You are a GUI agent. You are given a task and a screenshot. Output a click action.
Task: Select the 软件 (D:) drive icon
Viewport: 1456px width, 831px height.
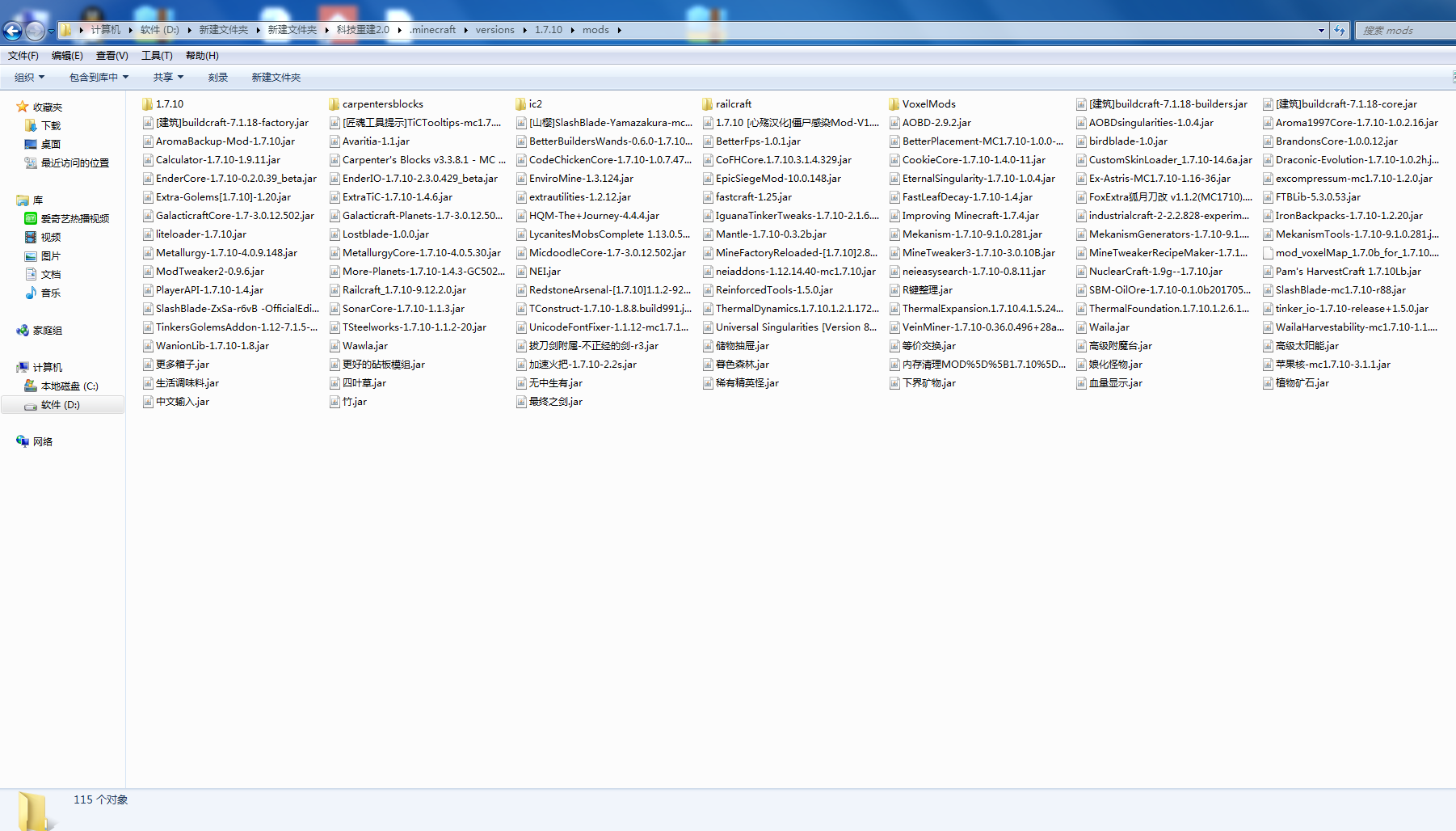pos(31,405)
